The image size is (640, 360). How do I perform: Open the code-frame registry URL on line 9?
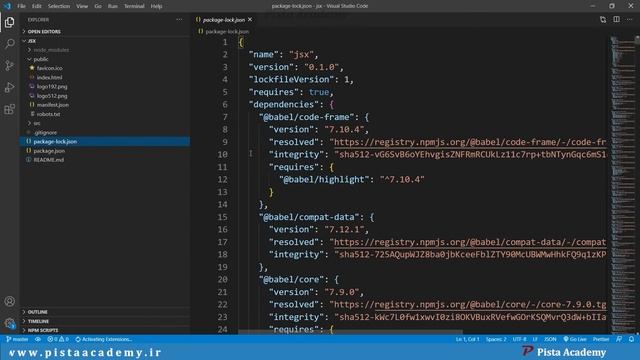(x=470, y=142)
